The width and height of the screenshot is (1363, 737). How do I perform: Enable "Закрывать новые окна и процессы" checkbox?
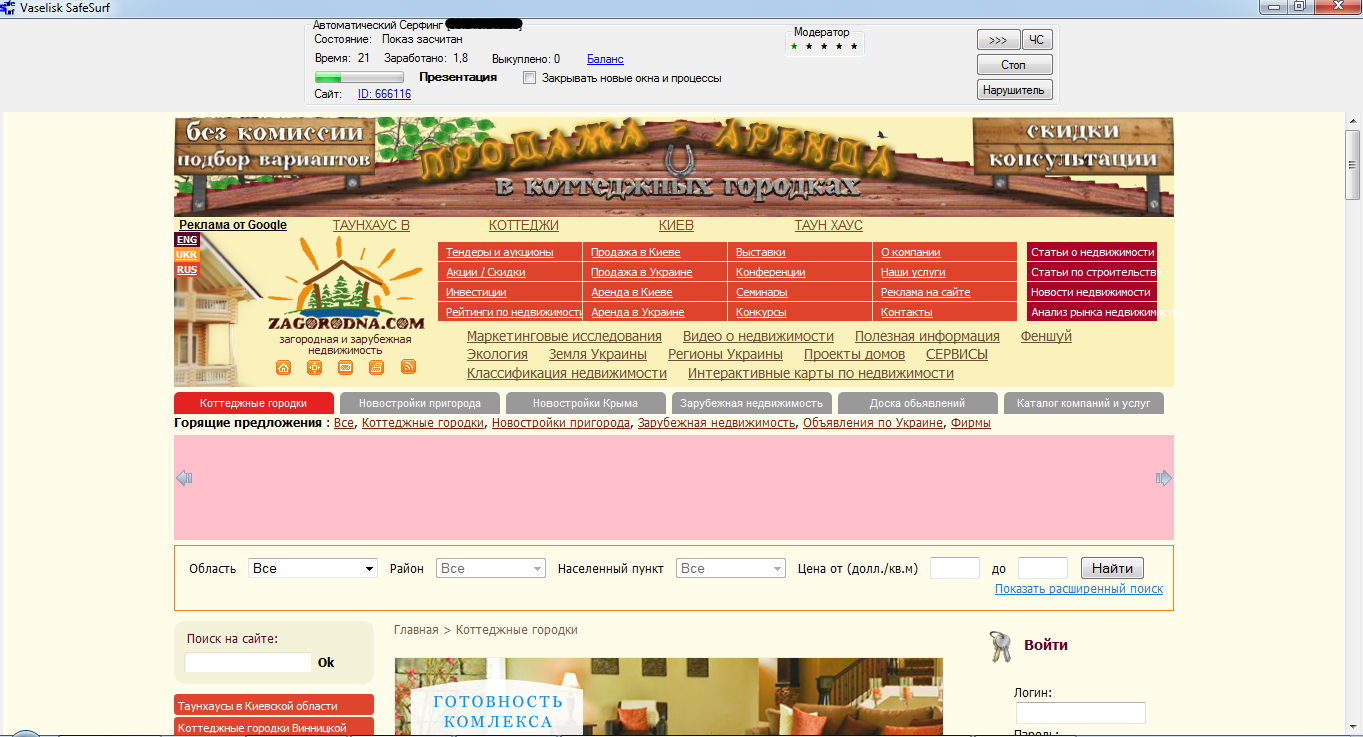click(x=530, y=78)
